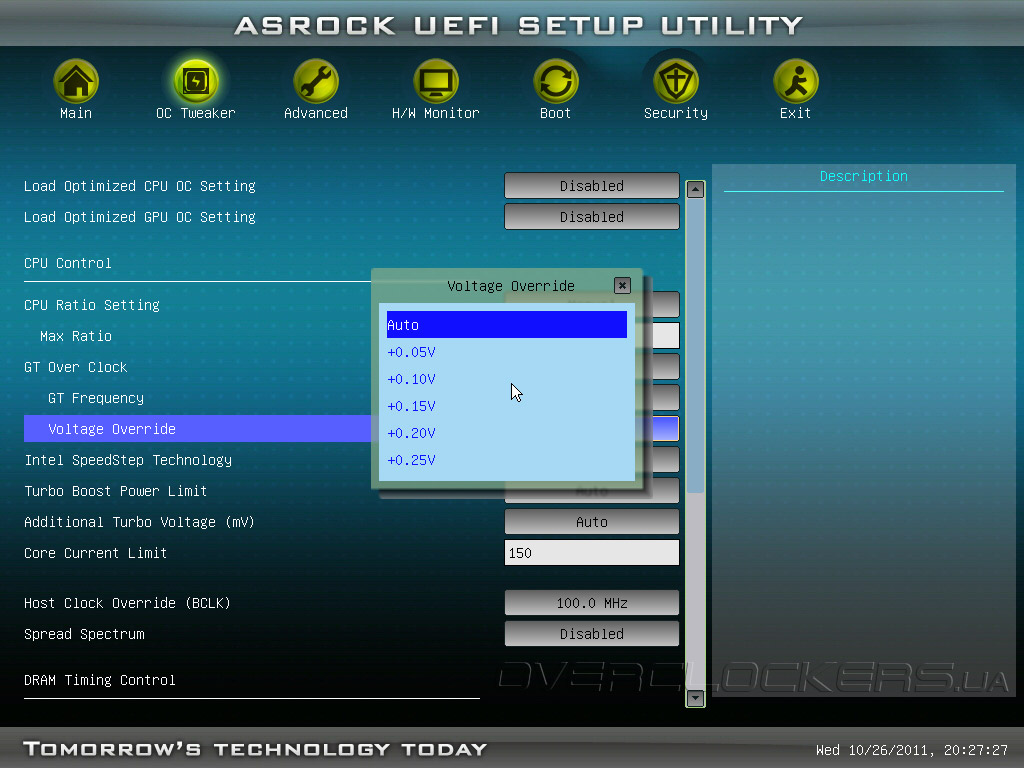Select Spread Spectrum label
This screenshot has width=1024, height=768.
point(84,634)
